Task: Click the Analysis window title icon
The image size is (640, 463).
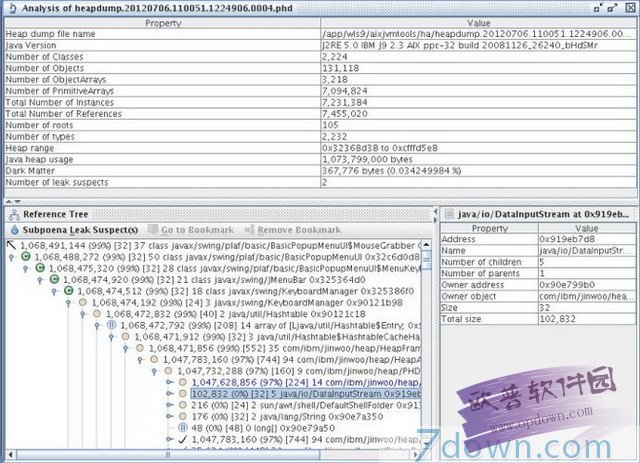Action: 13,8
